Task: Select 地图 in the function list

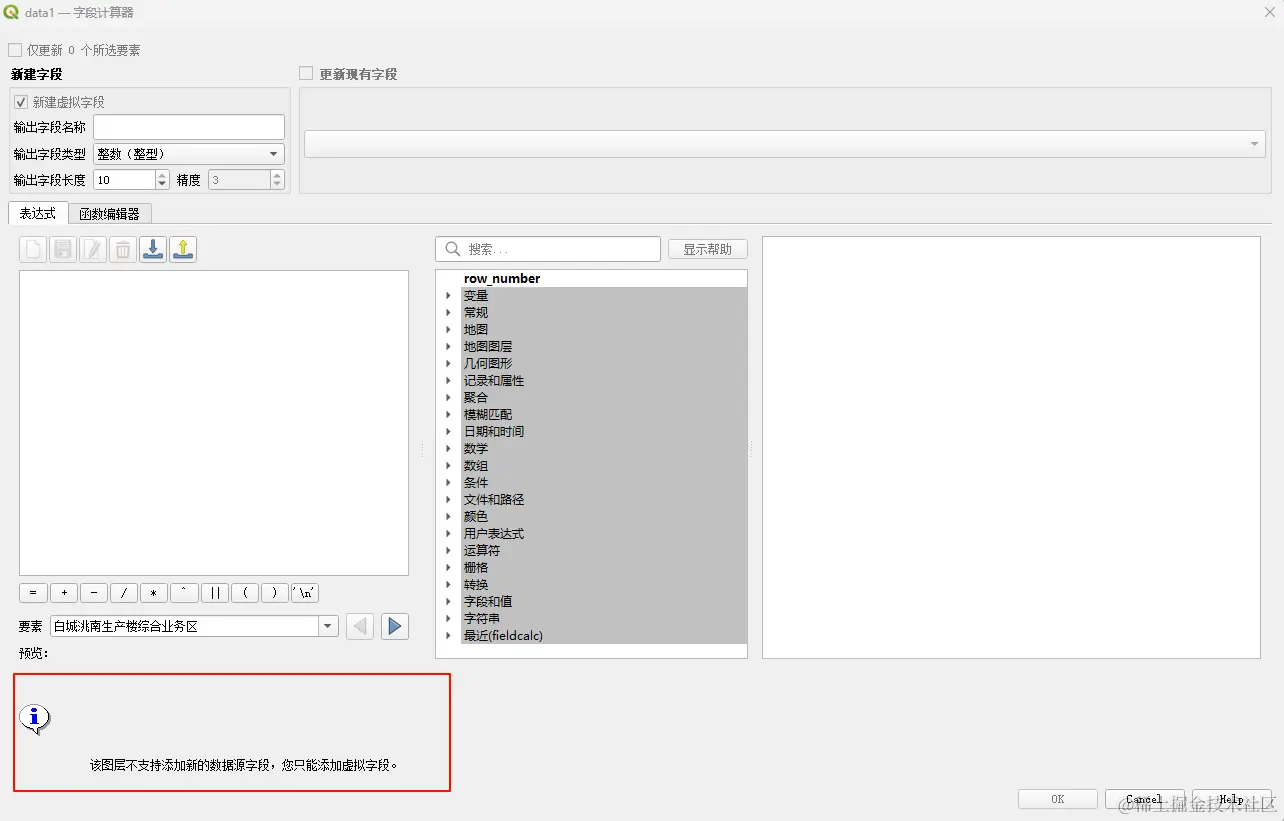Action: coord(476,330)
